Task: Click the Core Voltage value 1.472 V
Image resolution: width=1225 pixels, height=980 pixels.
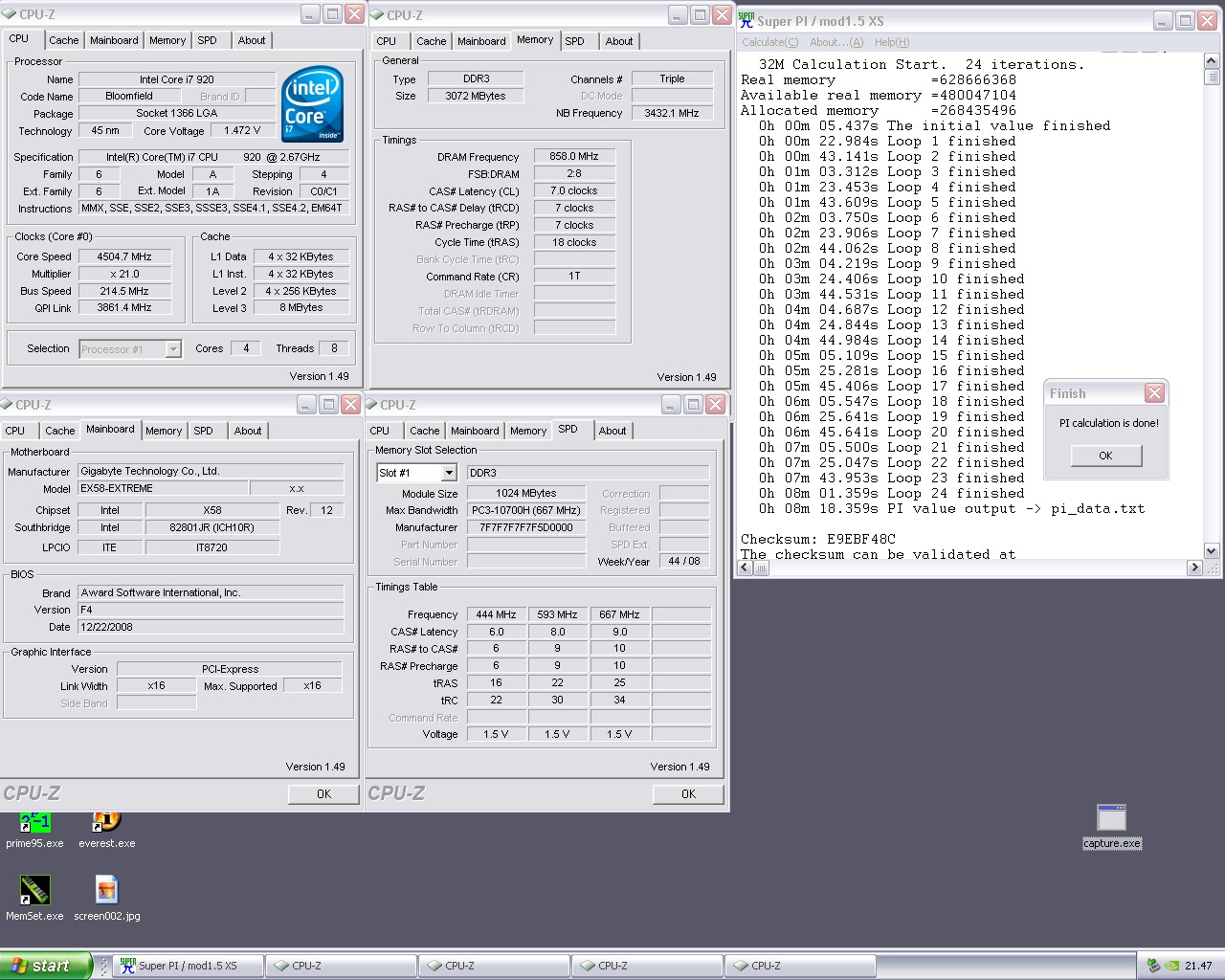Action: click(242, 130)
